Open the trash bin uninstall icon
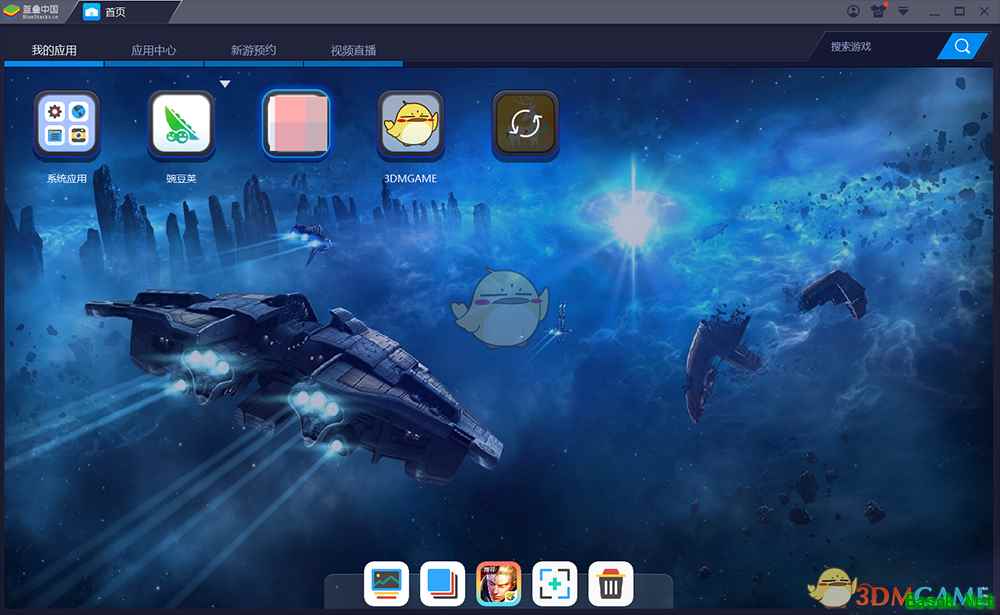This screenshot has height=615, width=1000. click(611, 584)
